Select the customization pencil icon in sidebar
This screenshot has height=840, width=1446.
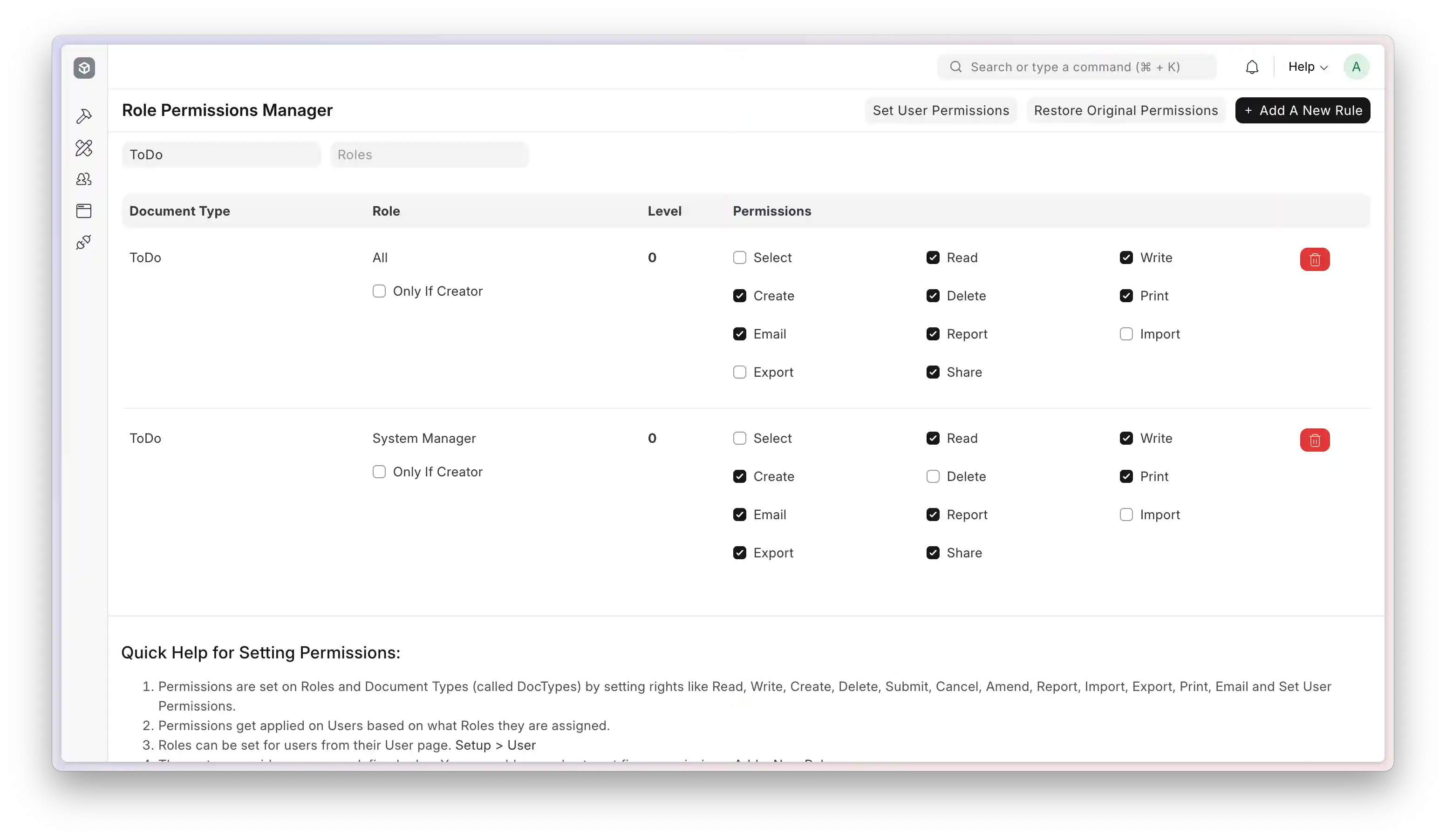(x=84, y=148)
